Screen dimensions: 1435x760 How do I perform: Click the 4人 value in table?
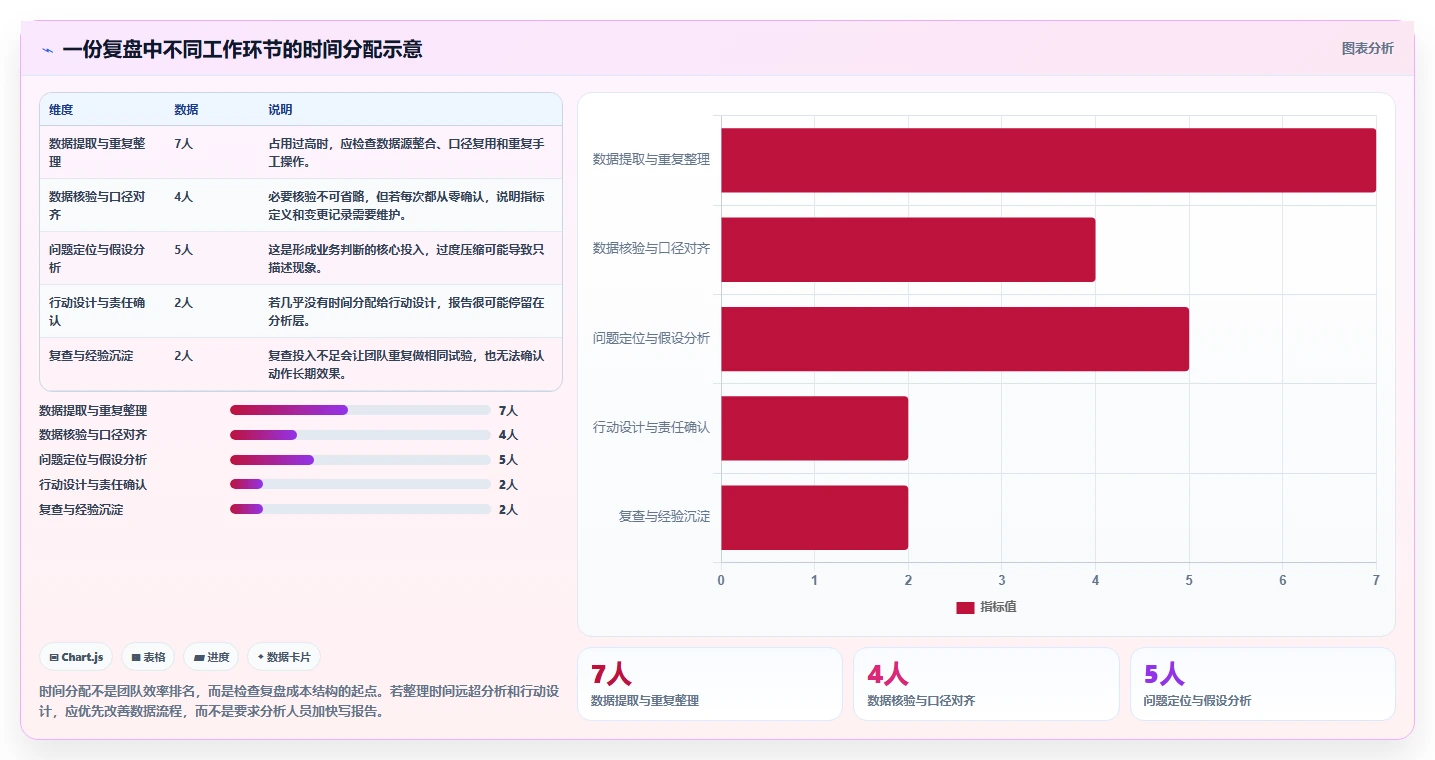pyautogui.click(x=183, y=196)
